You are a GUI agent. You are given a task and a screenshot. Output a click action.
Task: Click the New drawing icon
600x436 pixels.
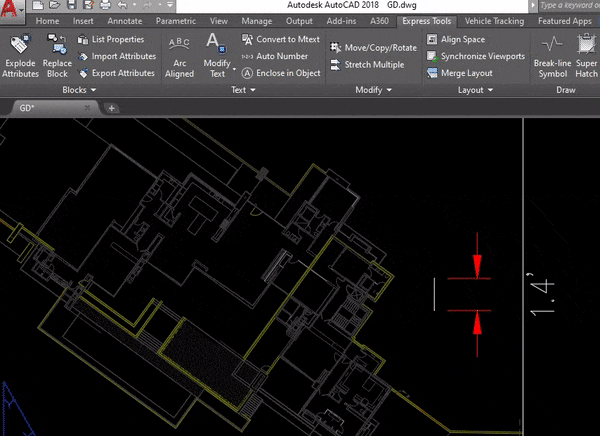[x=38, y=5]
